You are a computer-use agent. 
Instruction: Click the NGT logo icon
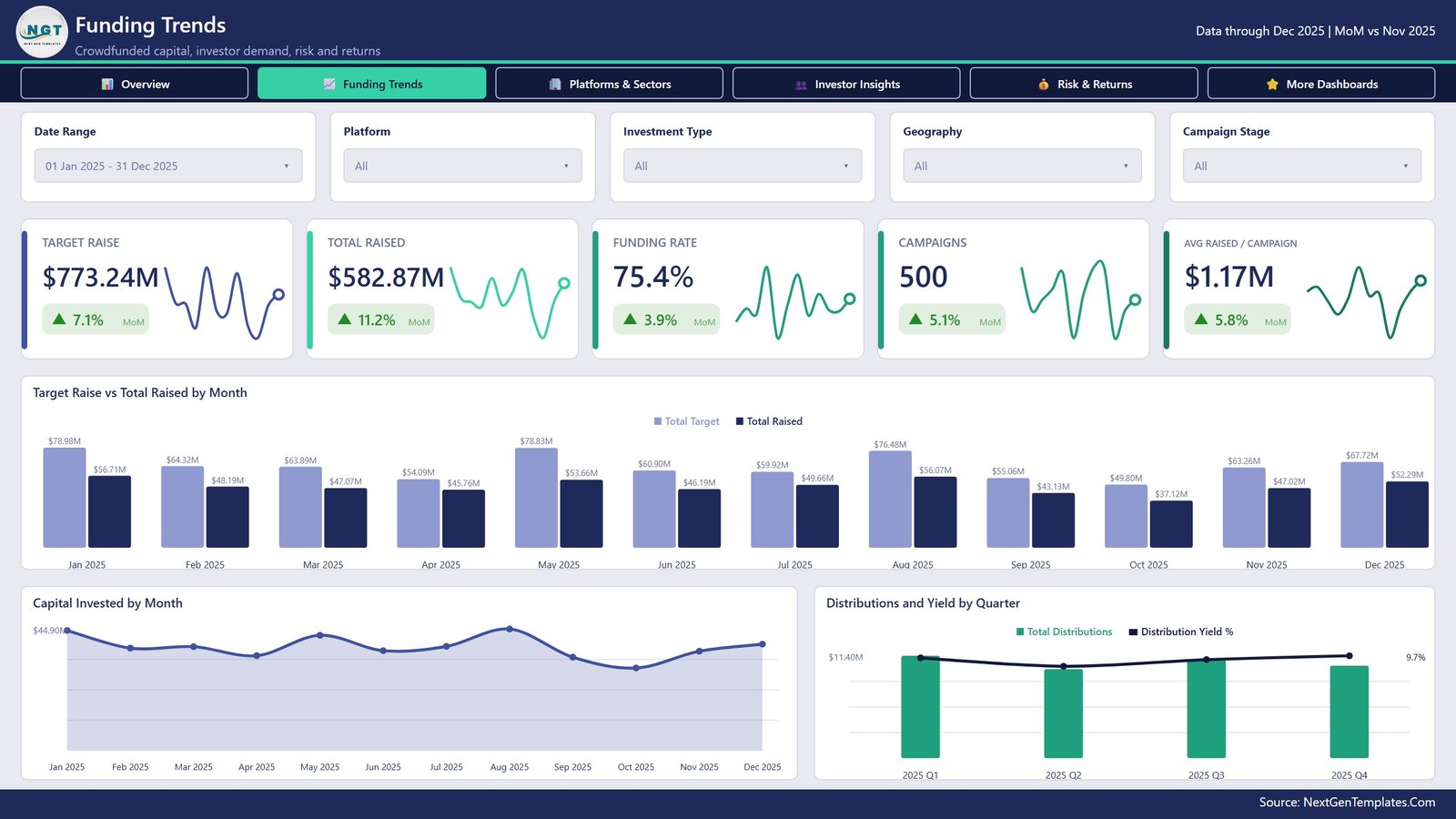42,32
